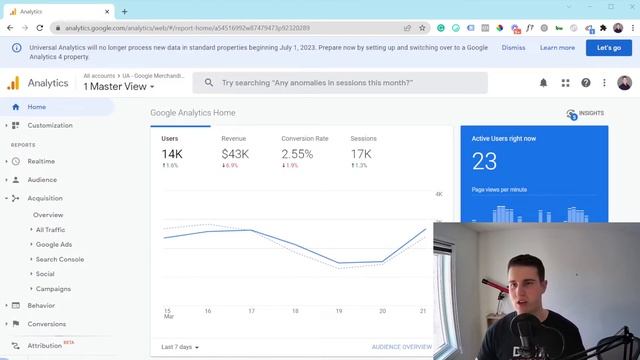Expand the Social submenu

31,274
